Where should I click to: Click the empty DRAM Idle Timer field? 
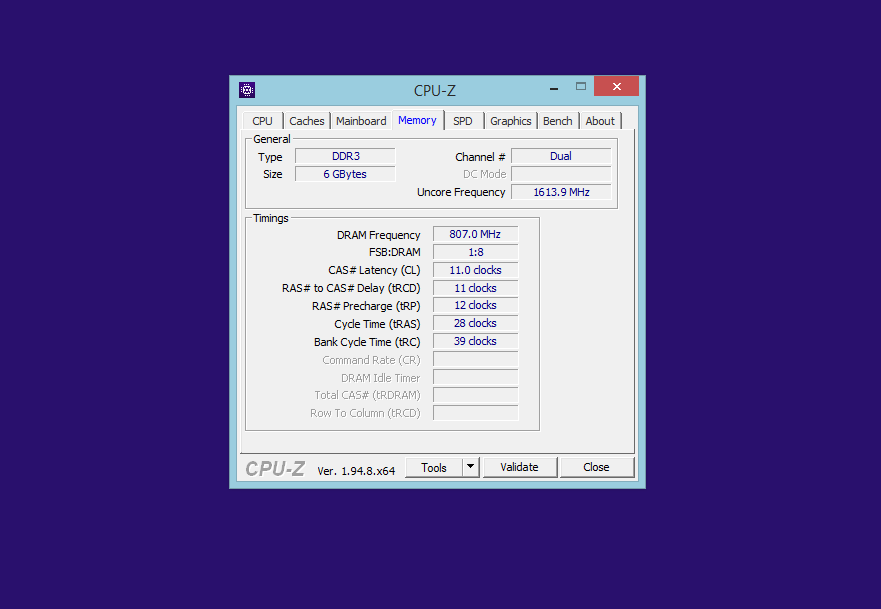tap(475, 378)
